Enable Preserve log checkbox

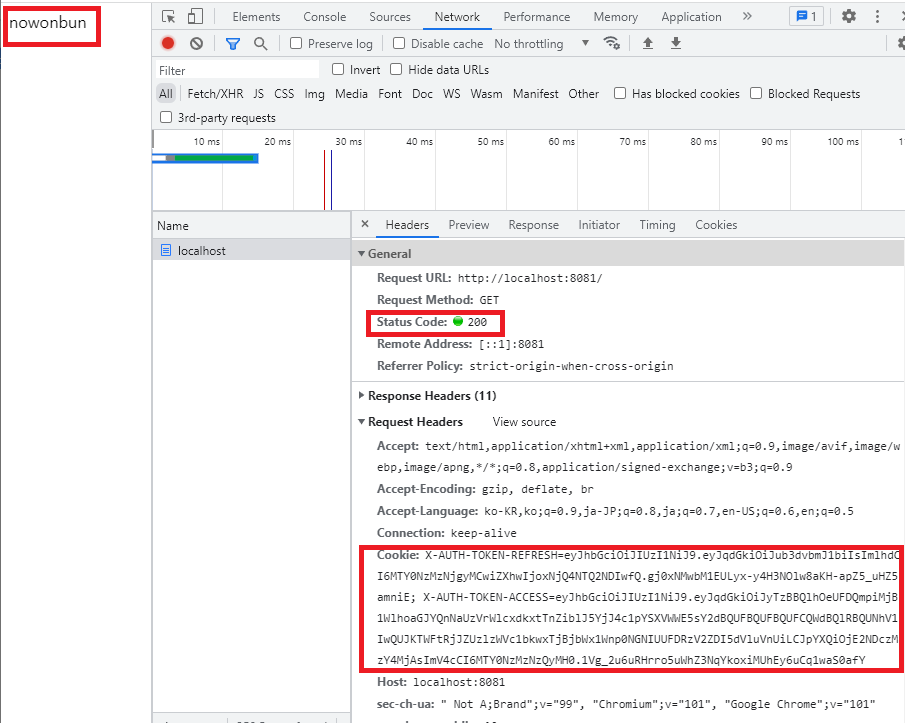click(296, 43)
